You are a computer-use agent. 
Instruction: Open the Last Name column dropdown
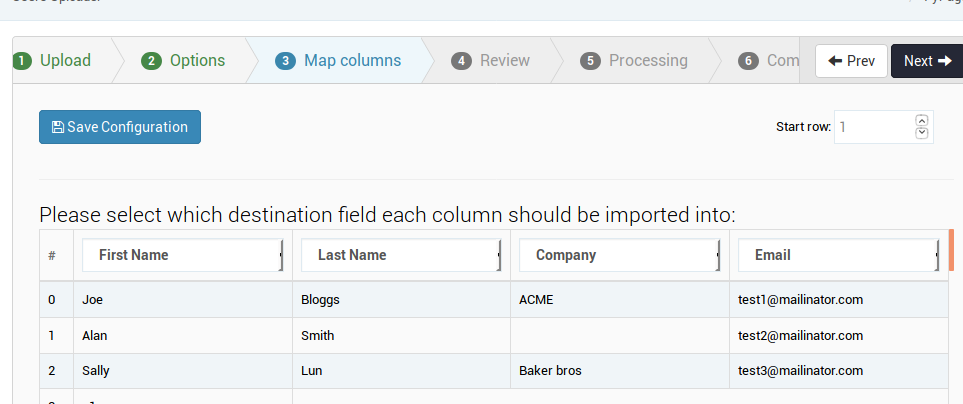coord(402,255)
